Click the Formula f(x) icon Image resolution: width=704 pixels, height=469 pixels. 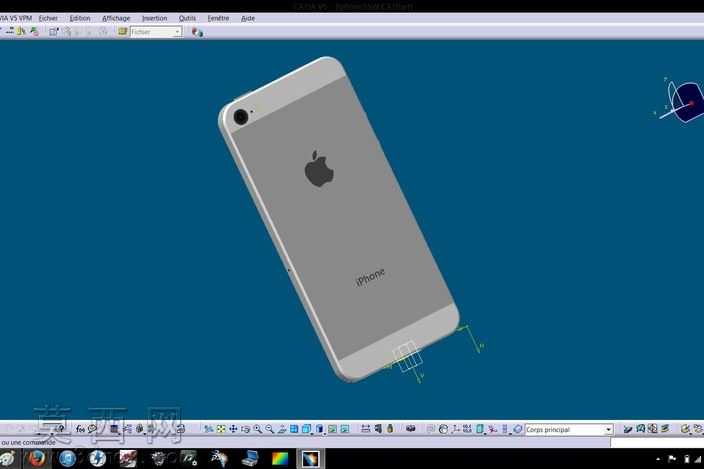[80, 429]
